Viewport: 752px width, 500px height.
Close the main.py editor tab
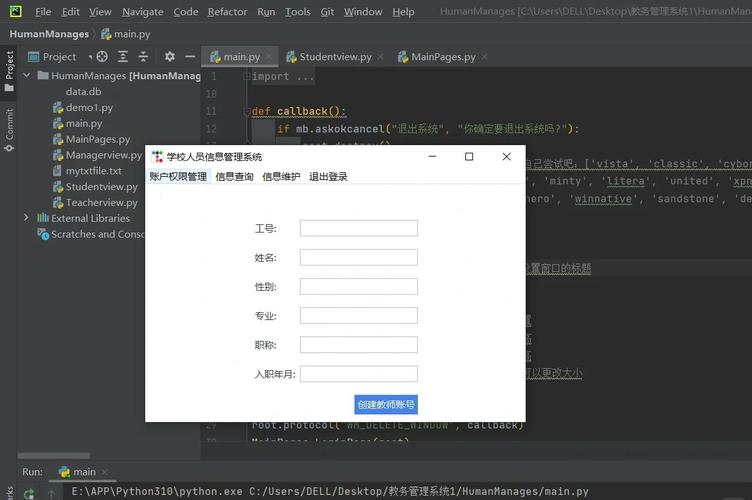tap(269, 57)
